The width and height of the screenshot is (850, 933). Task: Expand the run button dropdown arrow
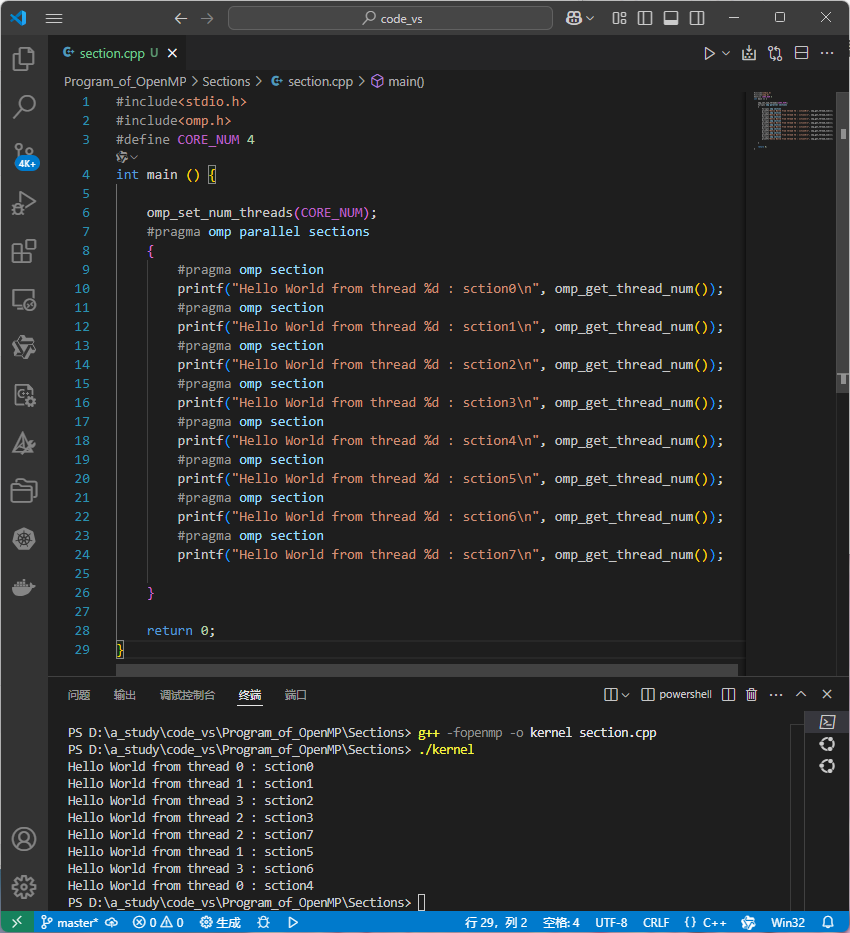[x=726, y=54]
